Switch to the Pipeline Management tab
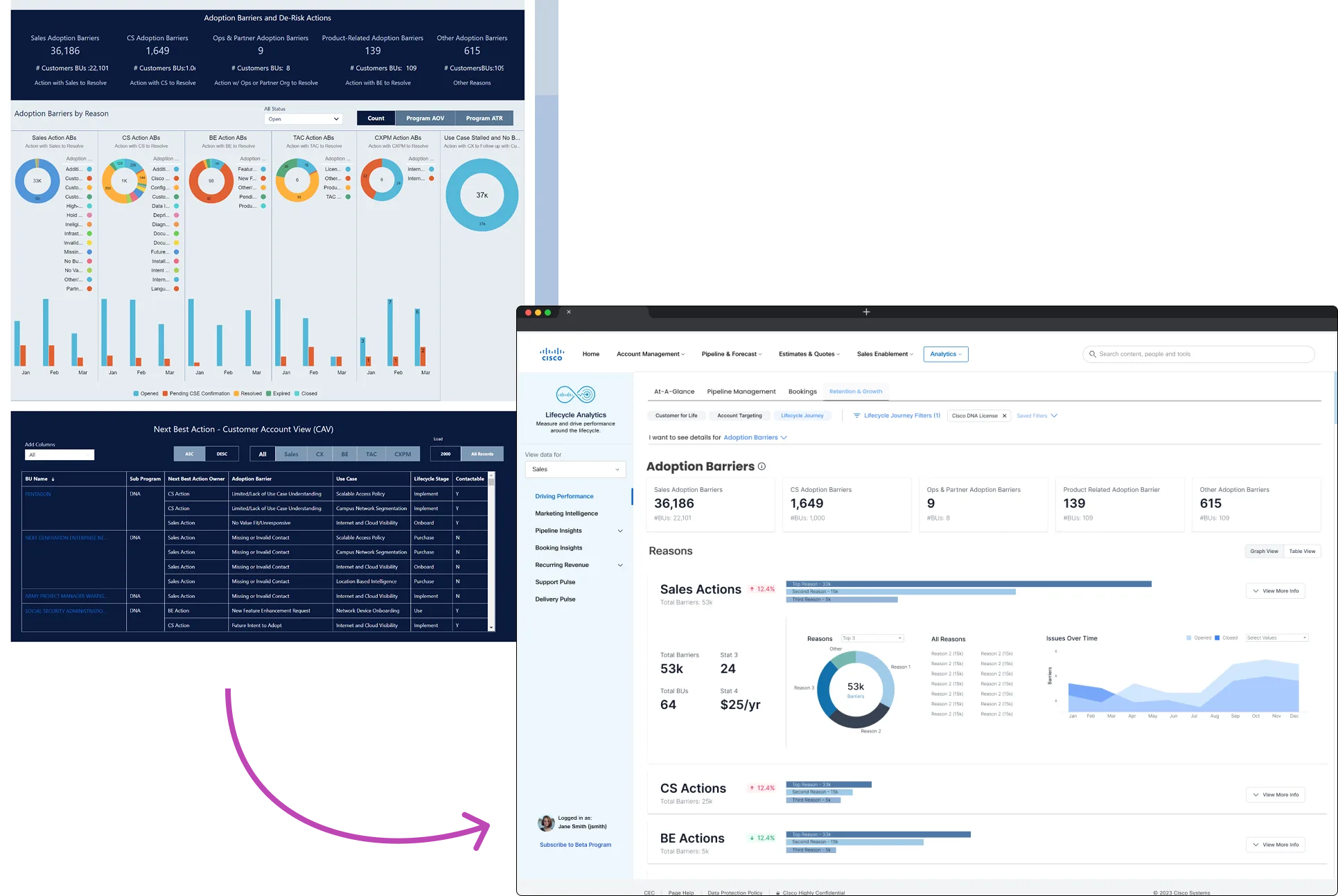This screenshot has width=1338, height=896. coord(741,392)
